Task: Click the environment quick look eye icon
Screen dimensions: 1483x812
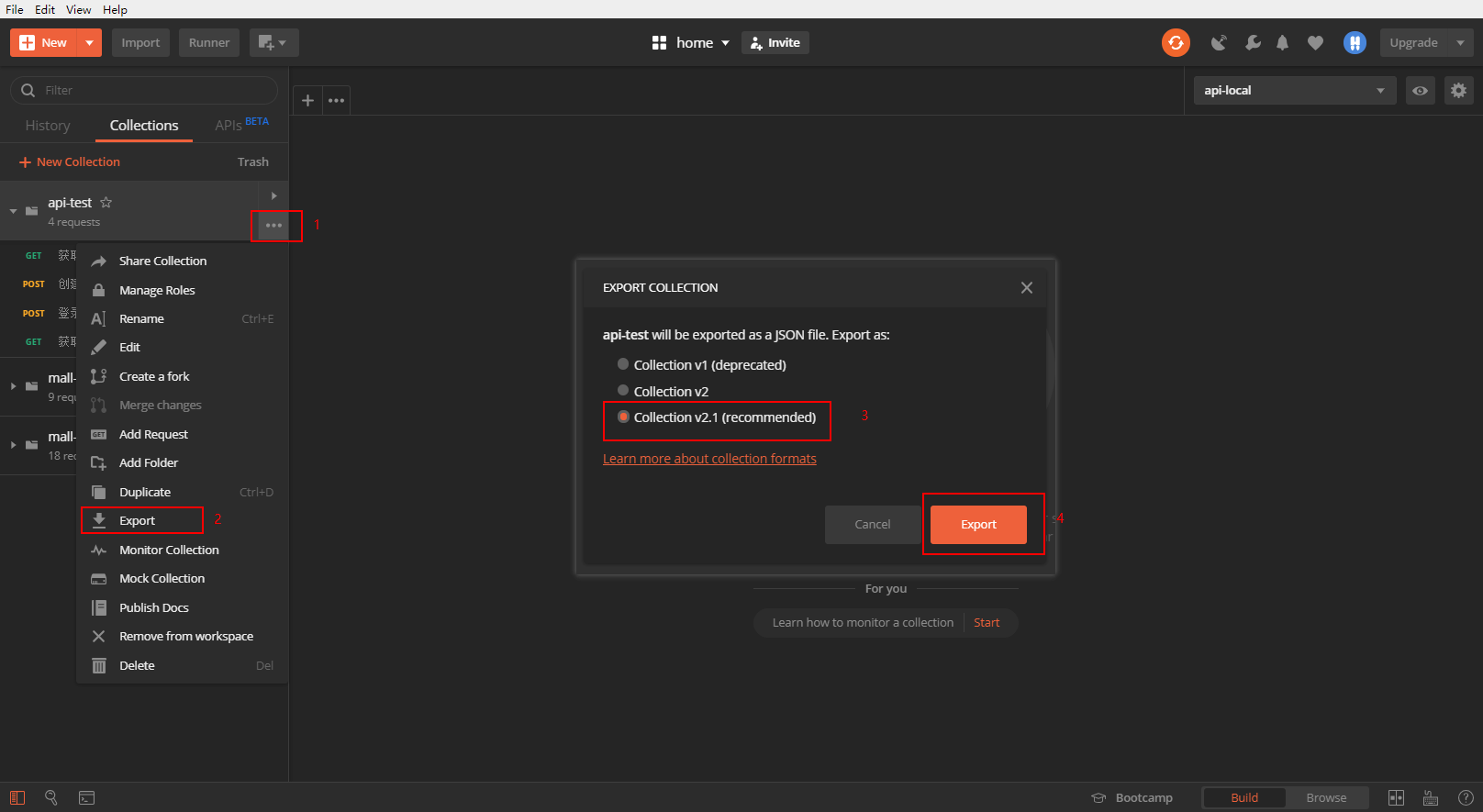Action: [1420, 90]
